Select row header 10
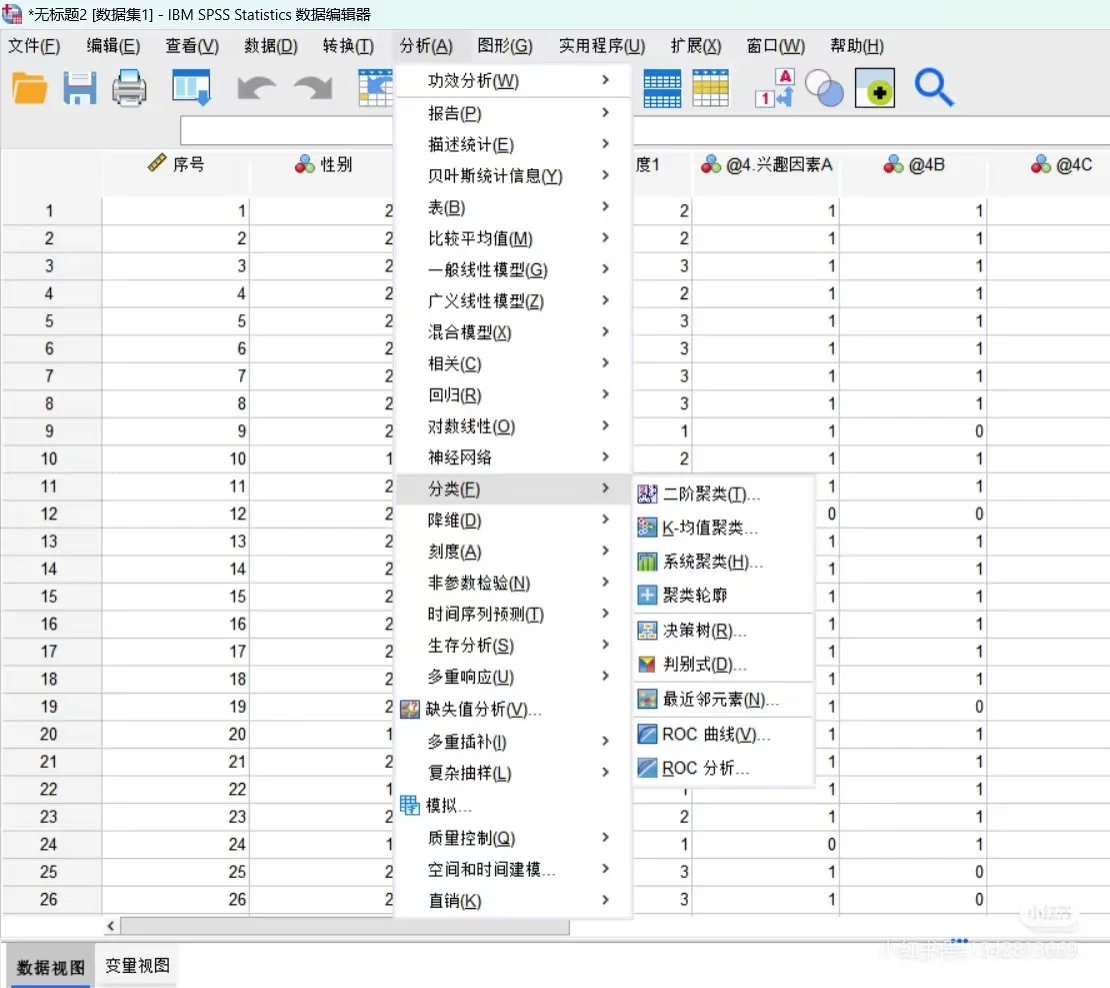The height and width of the screenshot is (988, 1110). tap(49, 459)
